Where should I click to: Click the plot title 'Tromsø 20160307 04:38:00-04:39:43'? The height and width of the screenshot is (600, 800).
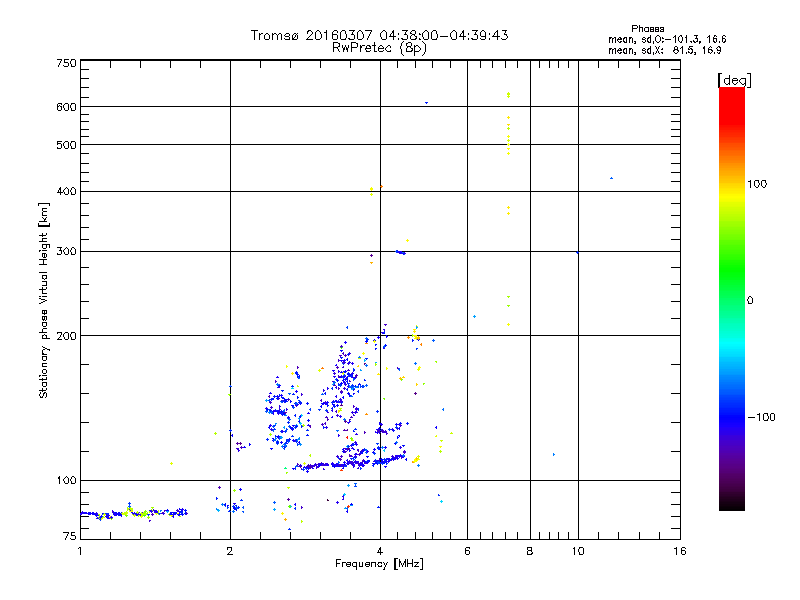(x=379, y=35)
